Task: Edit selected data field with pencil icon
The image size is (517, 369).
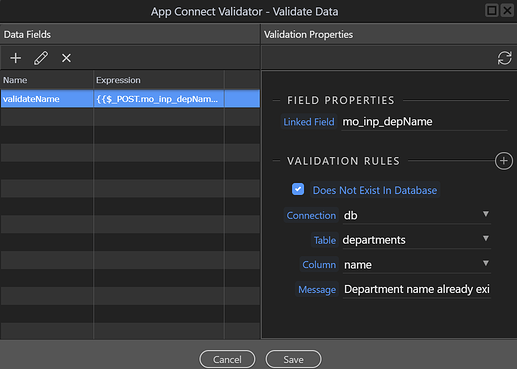Action: click(41, 58)
